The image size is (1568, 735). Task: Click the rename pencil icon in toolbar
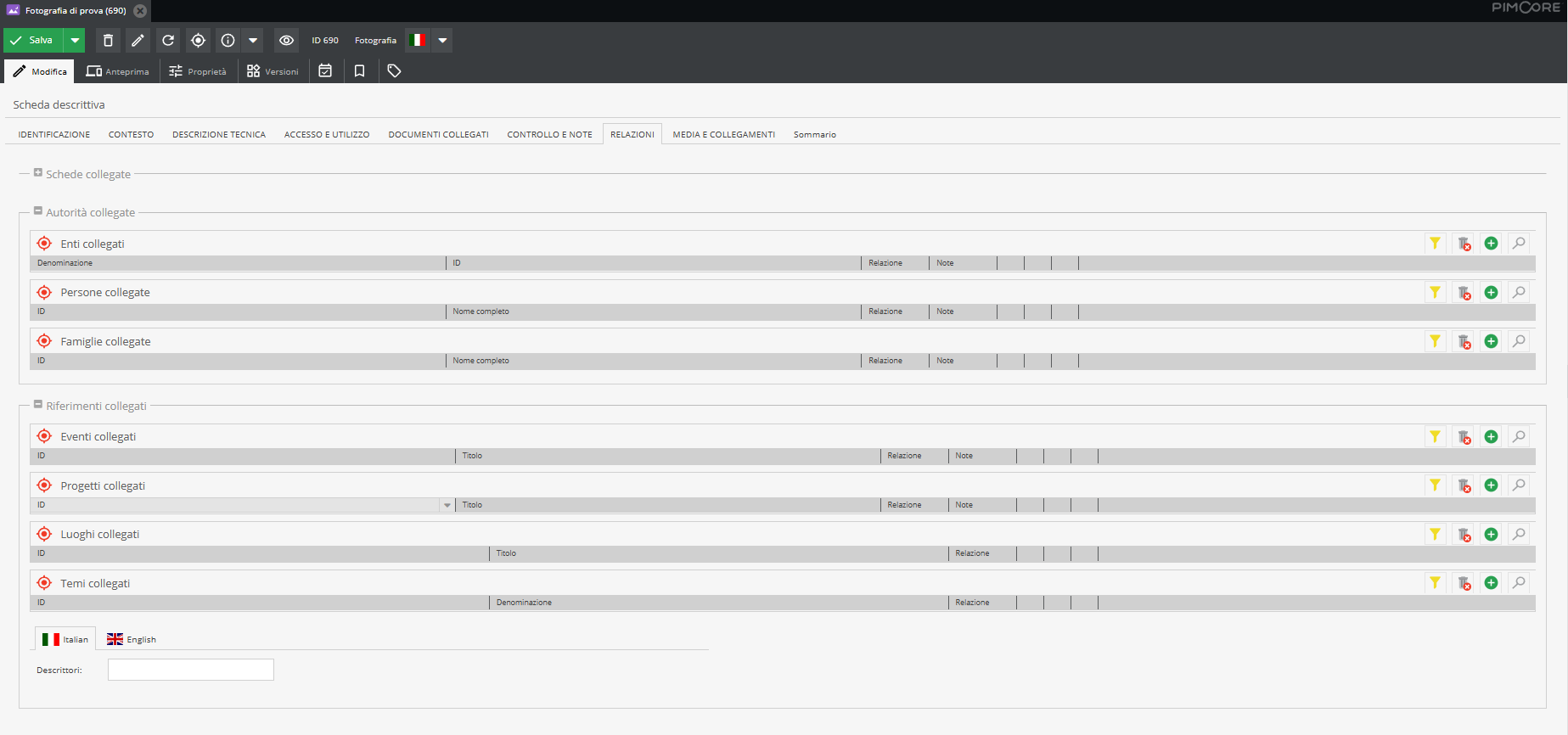138,41
